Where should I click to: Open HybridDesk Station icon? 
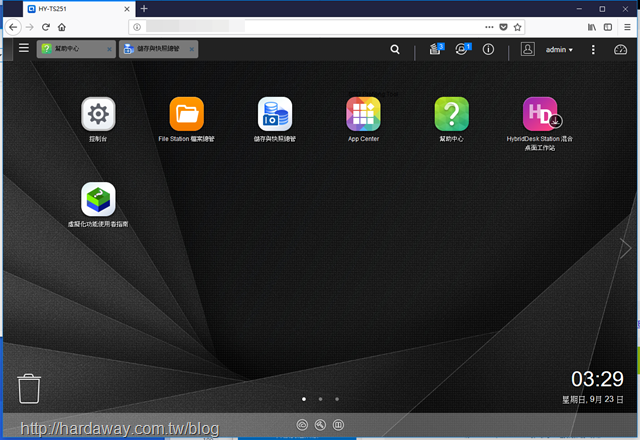[x=540, y=114]
